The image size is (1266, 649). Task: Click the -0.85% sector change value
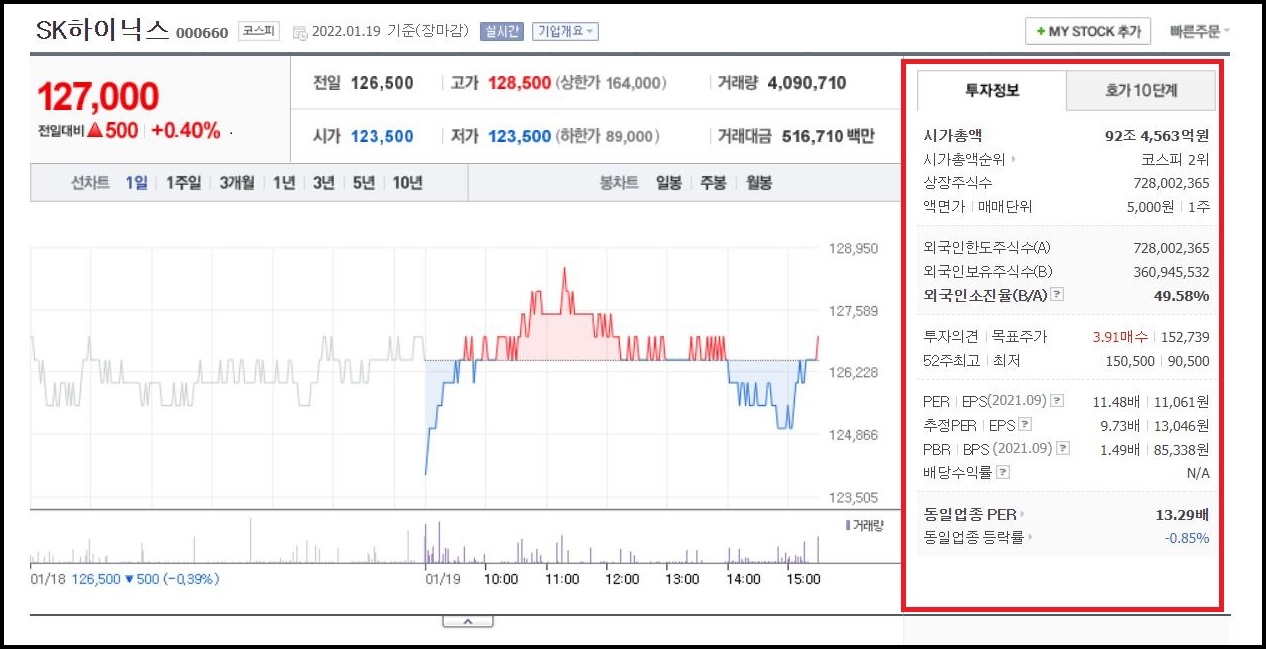pos(1186,538)
